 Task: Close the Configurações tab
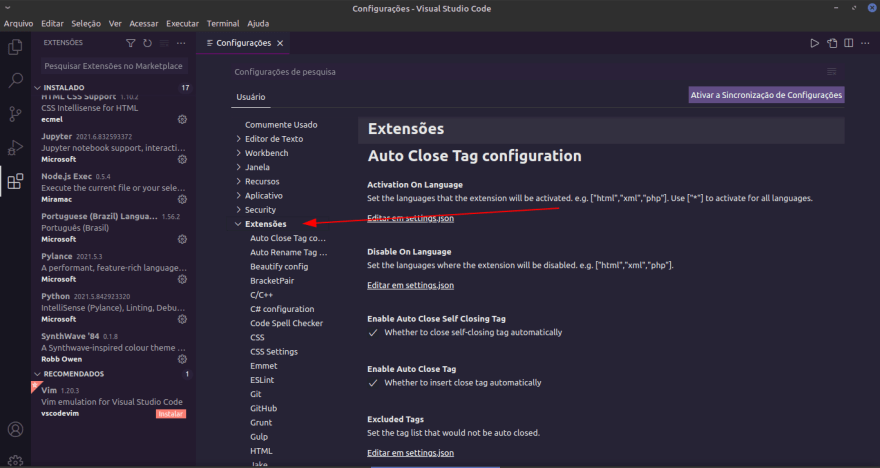pyautogui.click(x=280, y=43)
